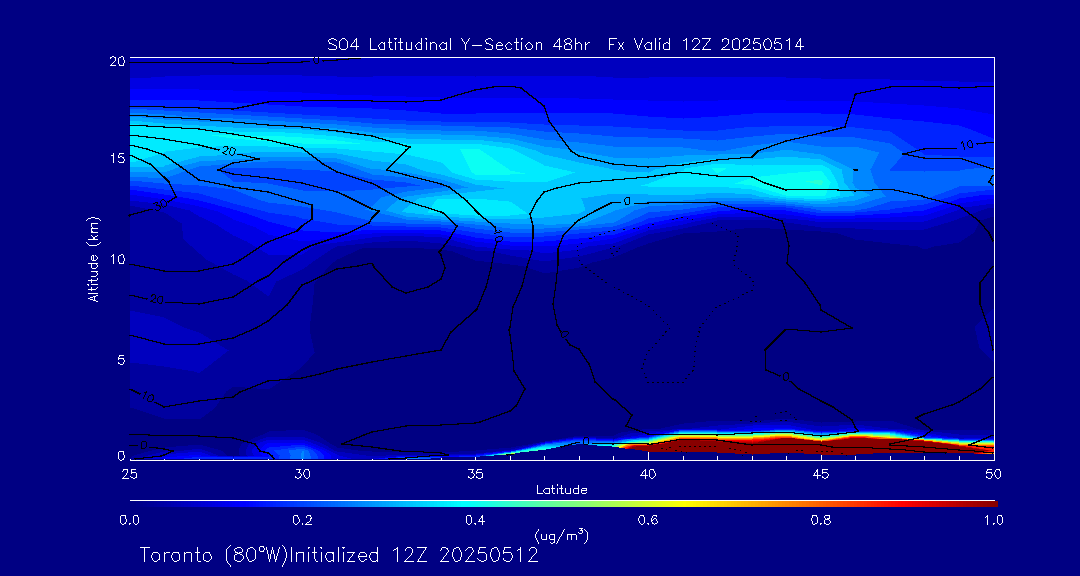Click the "30" contour line label
Screen dimensions: 1080x576
[x=162, y=205]
